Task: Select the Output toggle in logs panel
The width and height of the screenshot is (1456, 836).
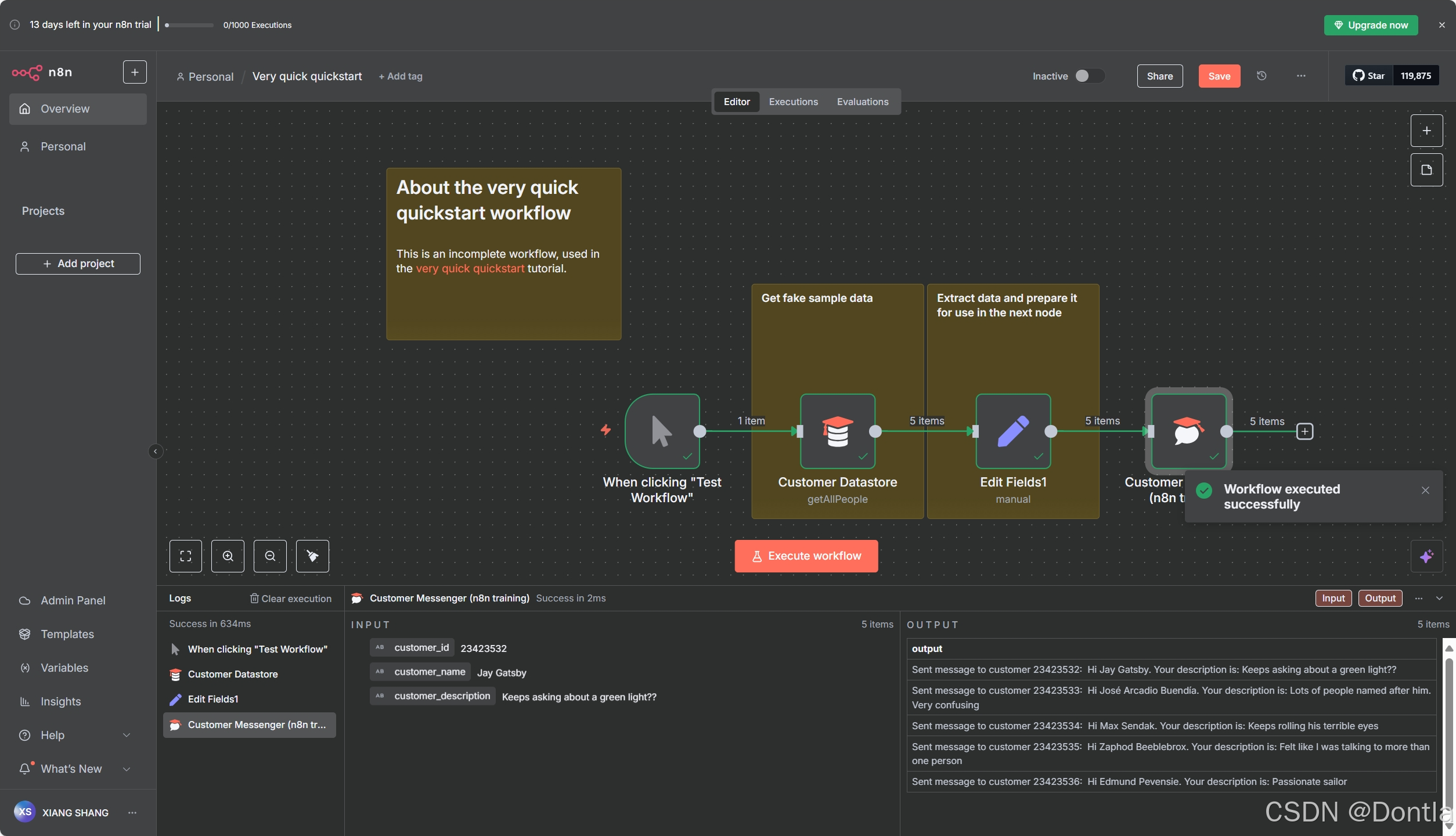Action: [x=1380, y=597]
